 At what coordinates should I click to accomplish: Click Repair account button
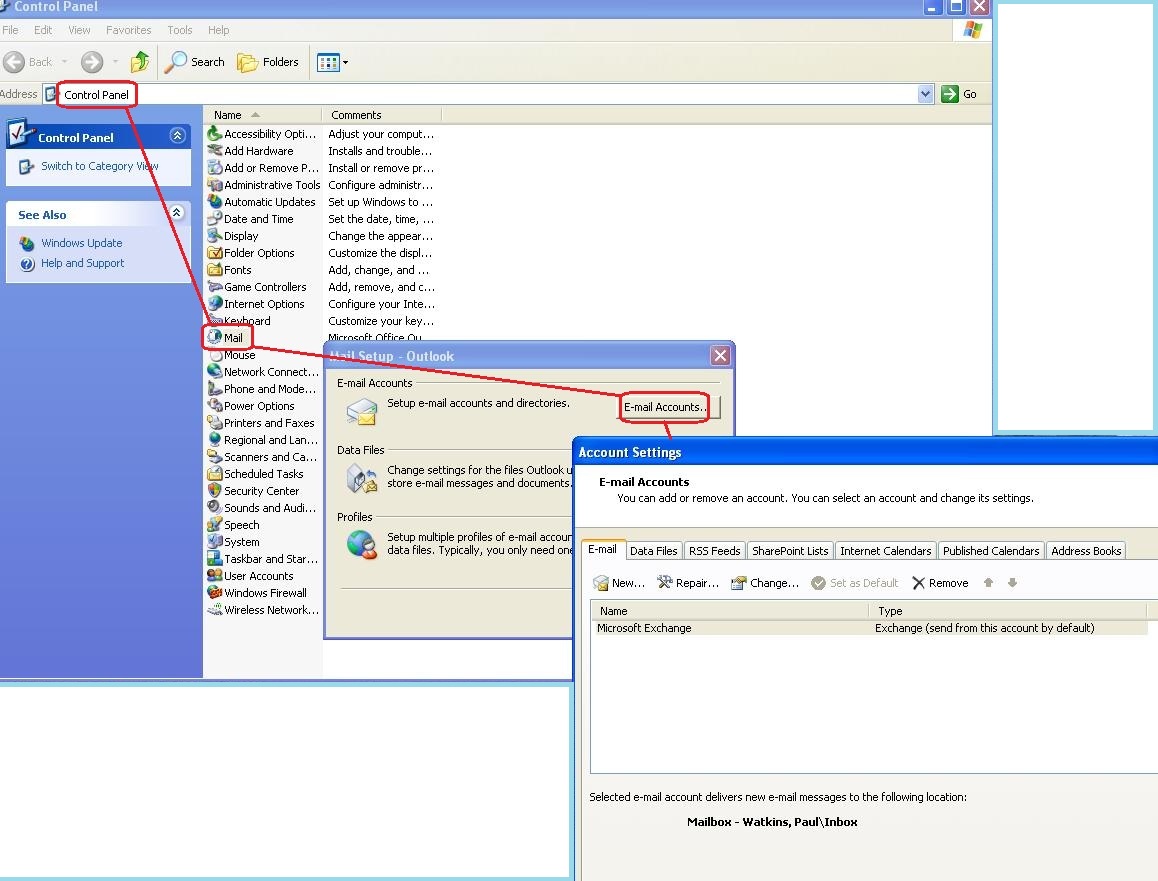(x=688, y=583)
